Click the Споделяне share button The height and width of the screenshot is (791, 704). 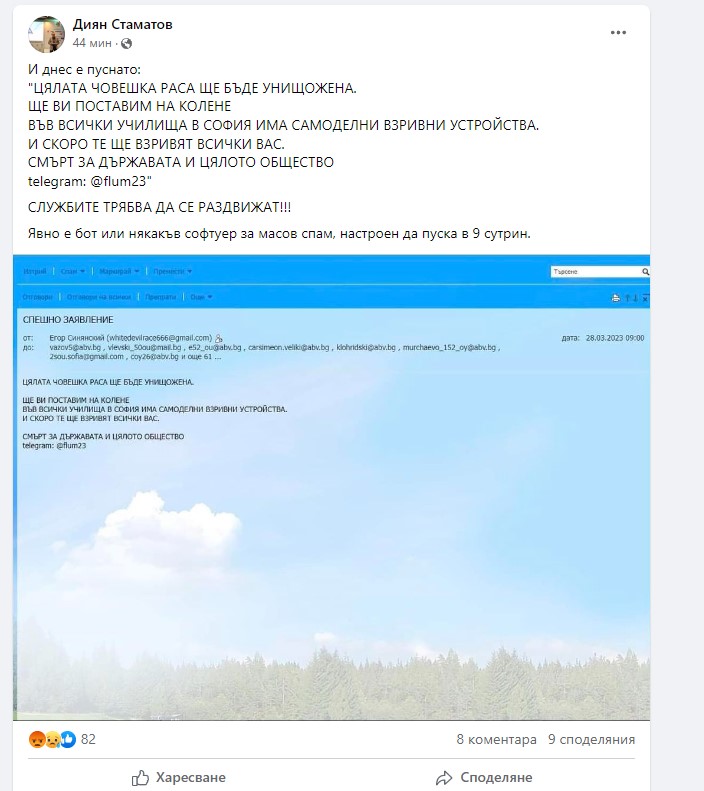484,777
